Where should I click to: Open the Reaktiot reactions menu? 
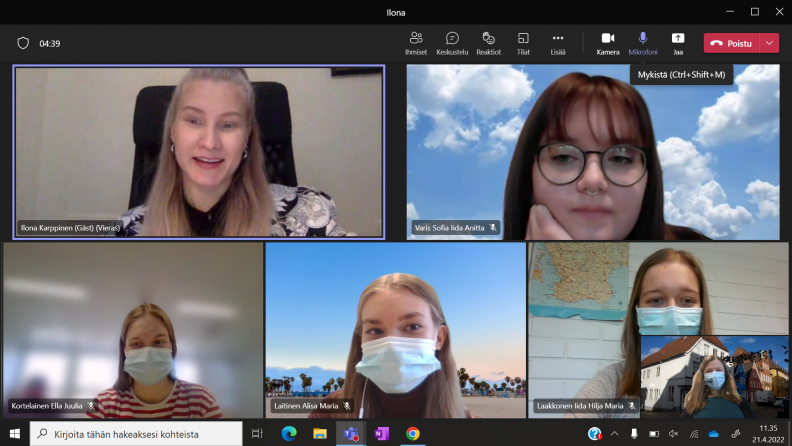(488, 42)
